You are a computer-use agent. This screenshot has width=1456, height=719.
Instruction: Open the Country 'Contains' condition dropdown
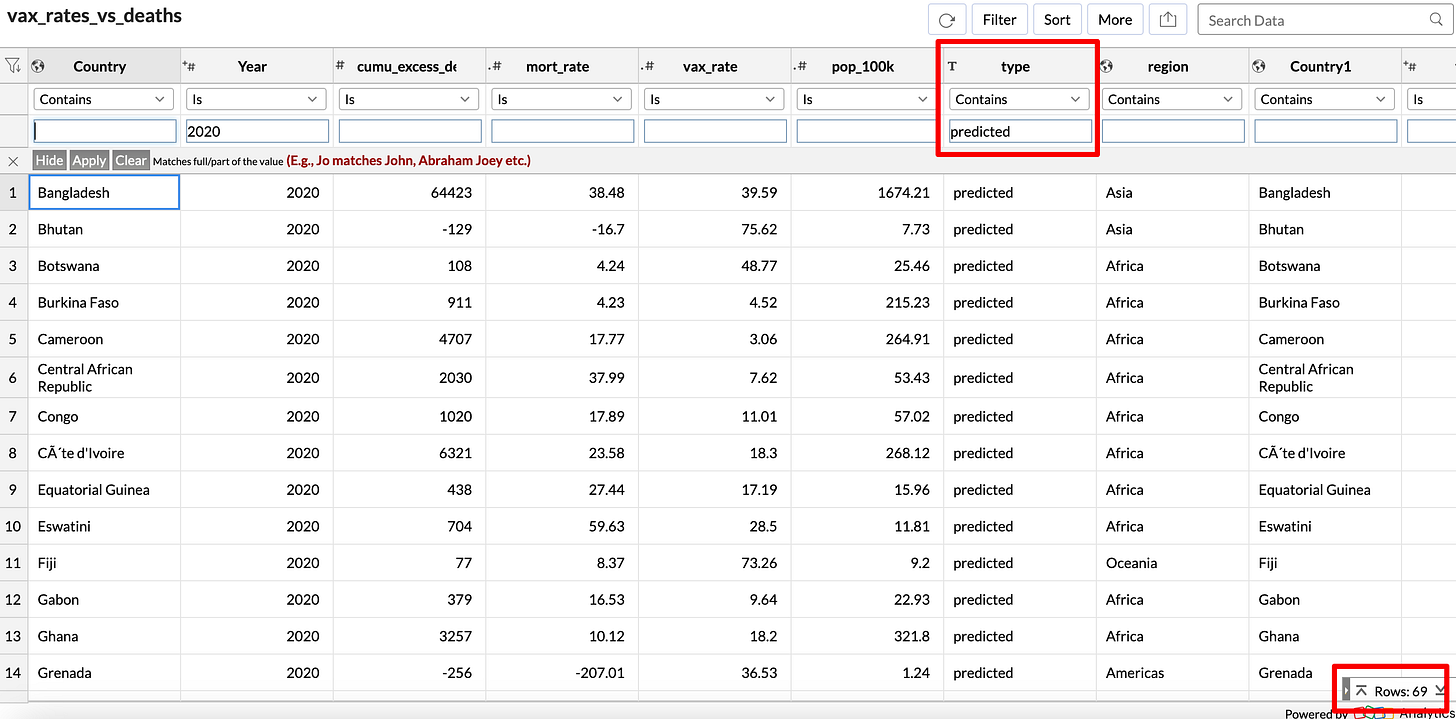(104, 99)
